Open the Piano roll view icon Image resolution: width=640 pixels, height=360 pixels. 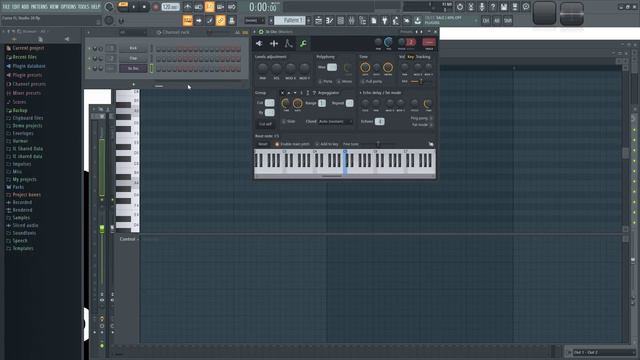click(x=329, y=20)
